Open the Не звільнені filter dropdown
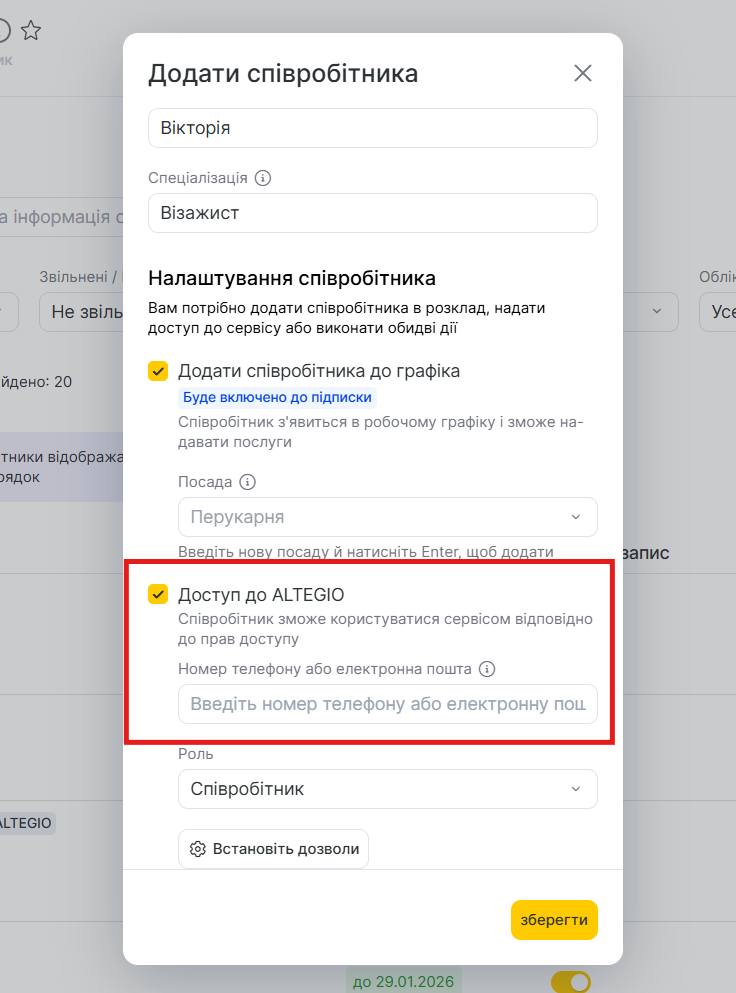The image size is (736, 993). tap(80, 312)
